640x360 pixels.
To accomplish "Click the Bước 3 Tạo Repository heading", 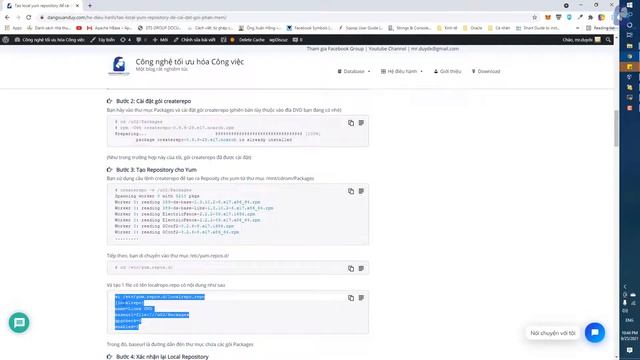I will 156,169.
